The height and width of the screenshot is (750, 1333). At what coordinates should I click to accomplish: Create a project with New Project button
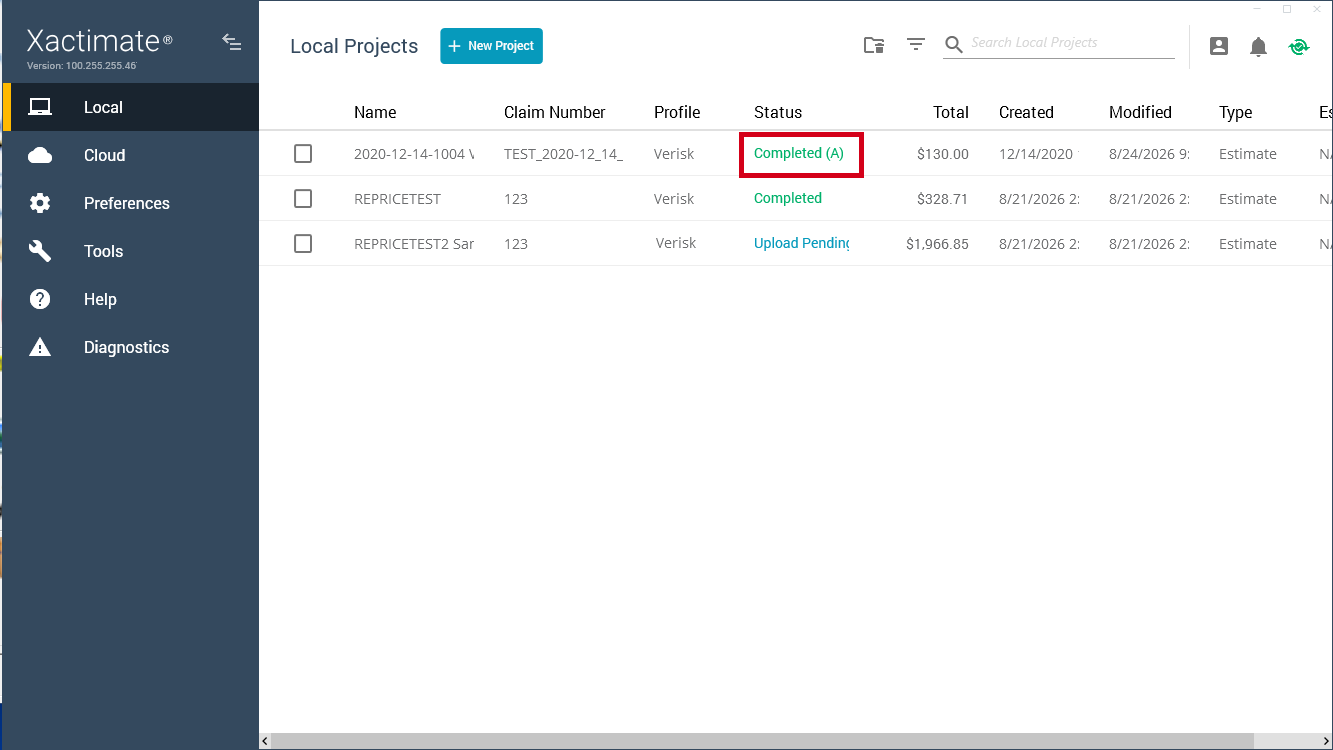tap(491, 46)
